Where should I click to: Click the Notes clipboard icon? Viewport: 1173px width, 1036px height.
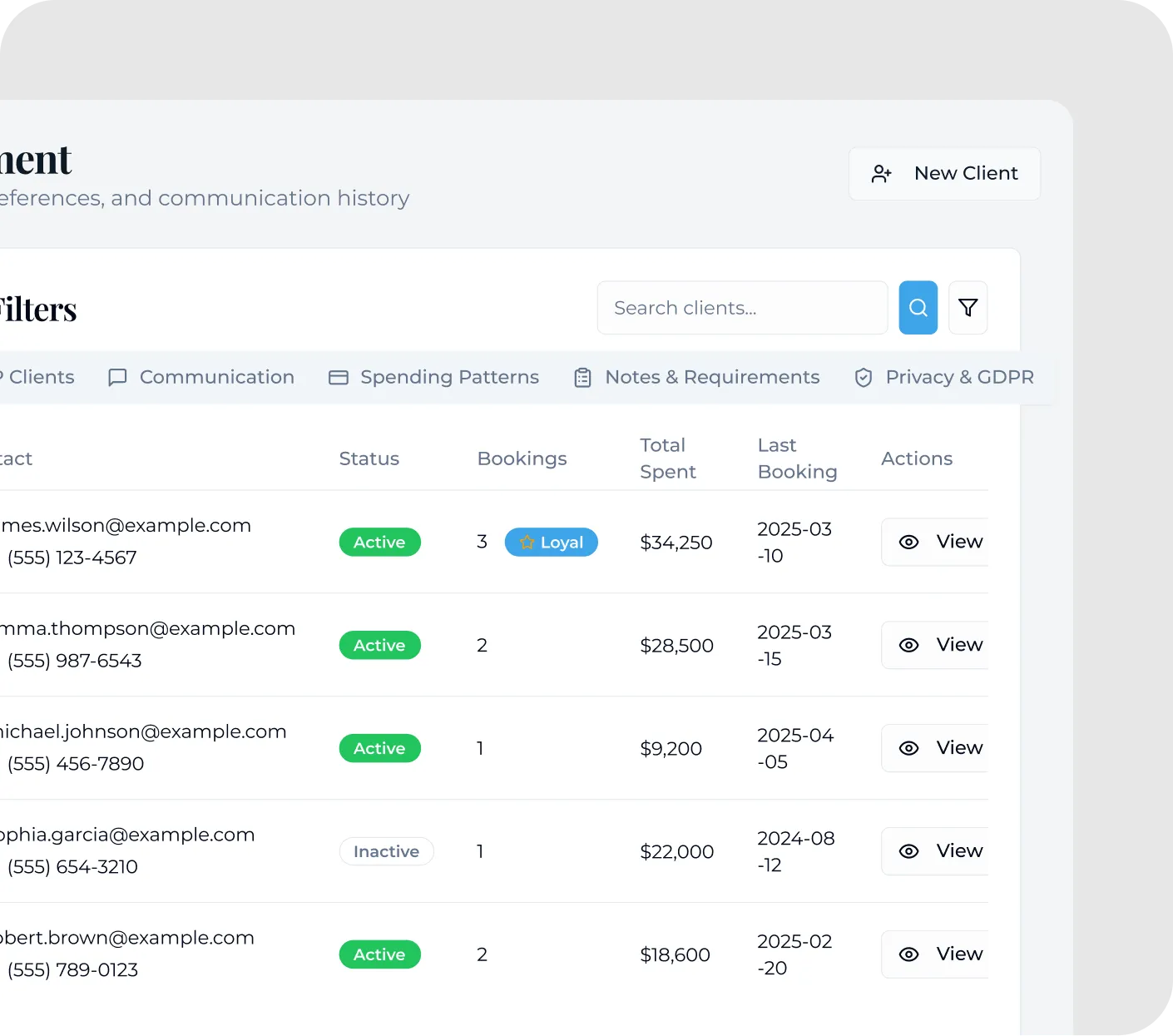pyautogui.click(x=583, y=378)
